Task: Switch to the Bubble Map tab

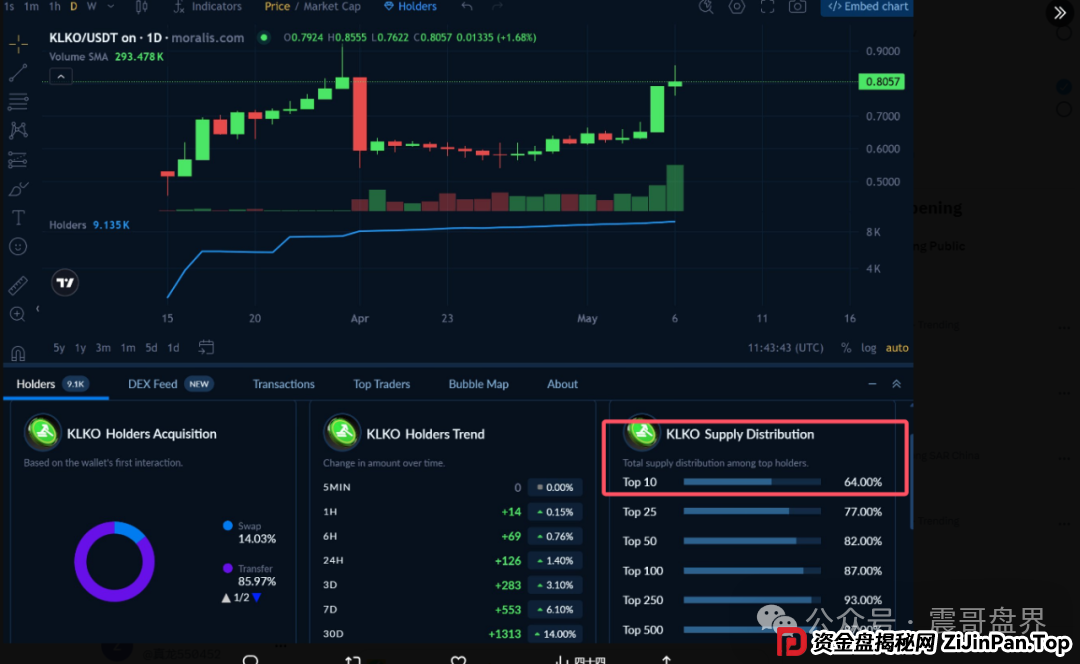Action: click(x=477, y=384)
